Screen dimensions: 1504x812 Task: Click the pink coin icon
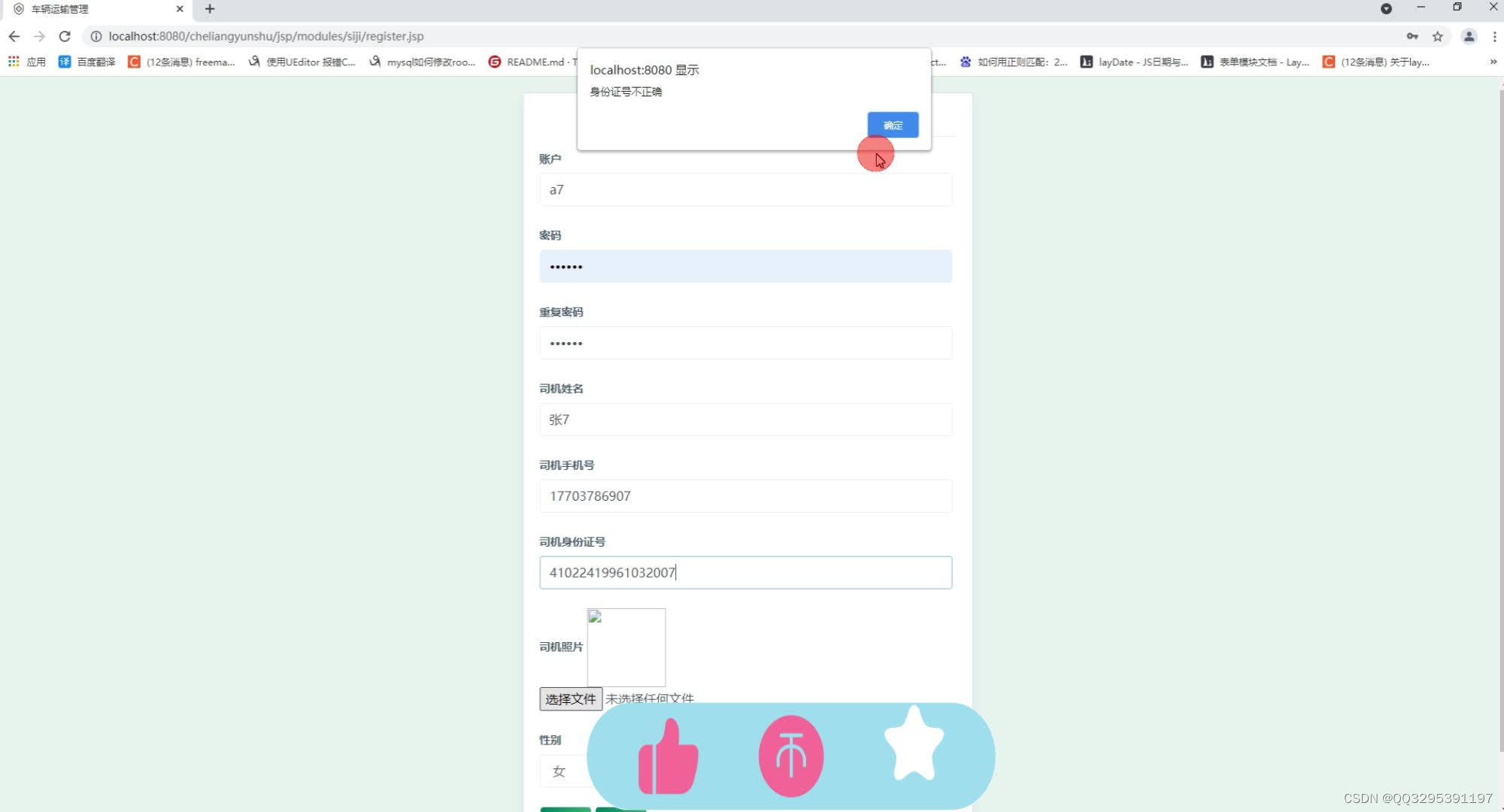tap(791, 756)
